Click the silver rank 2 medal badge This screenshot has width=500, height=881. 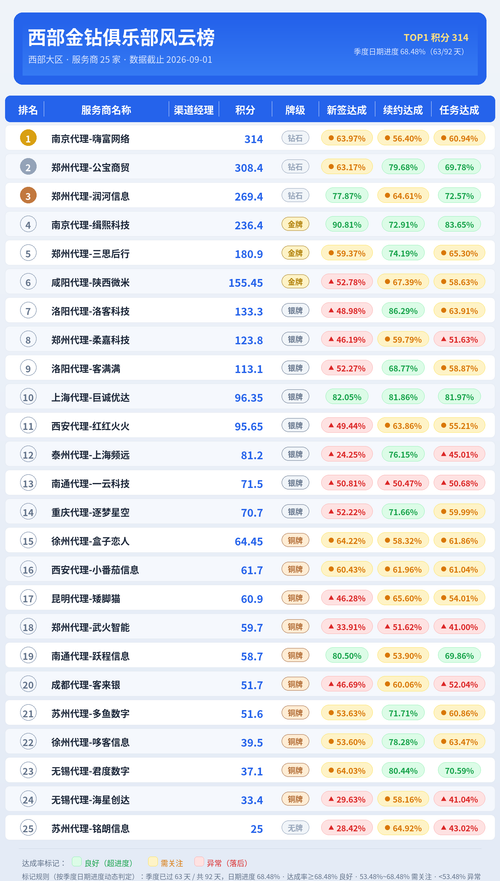28,167
